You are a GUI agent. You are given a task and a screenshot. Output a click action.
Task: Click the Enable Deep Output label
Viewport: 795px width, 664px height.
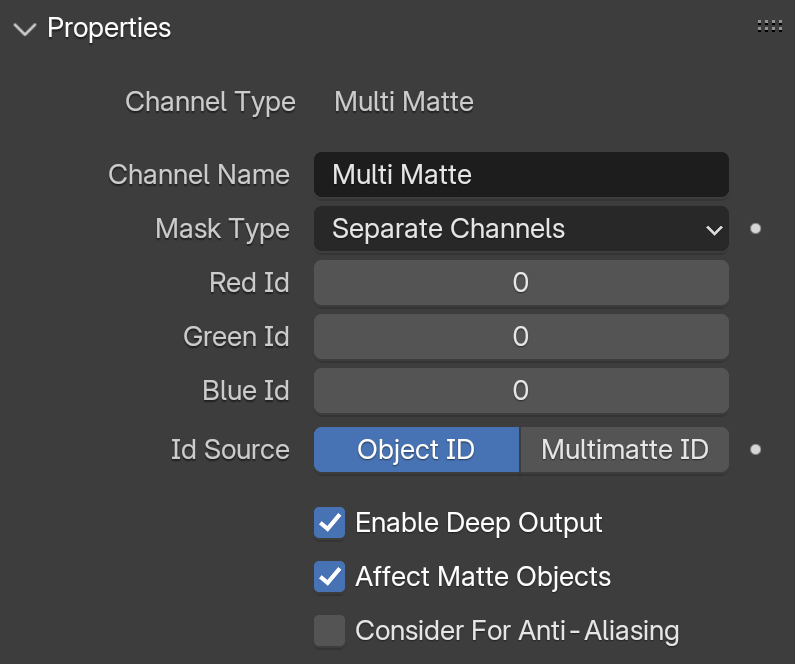click(x=479, y=523)
